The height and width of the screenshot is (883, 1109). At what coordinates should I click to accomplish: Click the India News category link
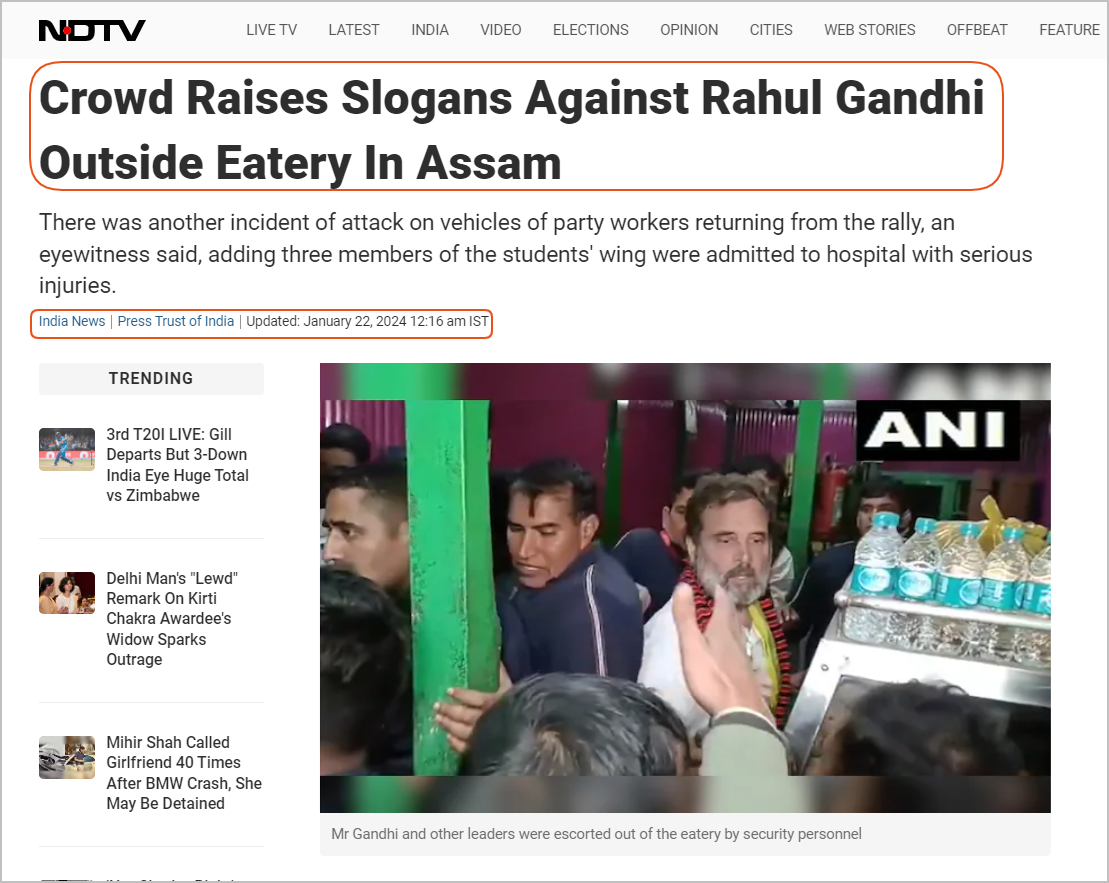point(71,321)
